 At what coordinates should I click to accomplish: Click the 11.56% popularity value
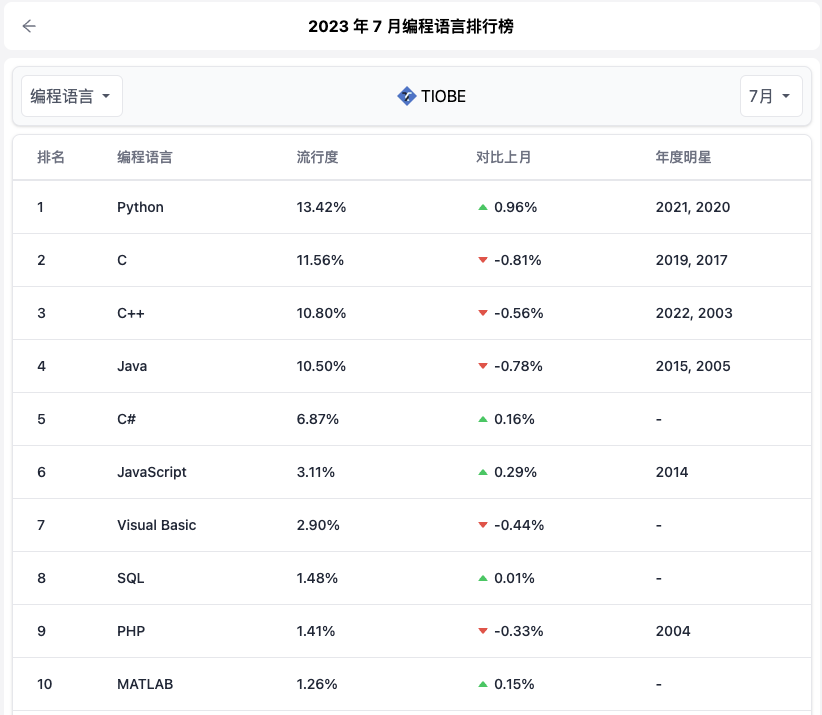(320, 261)
